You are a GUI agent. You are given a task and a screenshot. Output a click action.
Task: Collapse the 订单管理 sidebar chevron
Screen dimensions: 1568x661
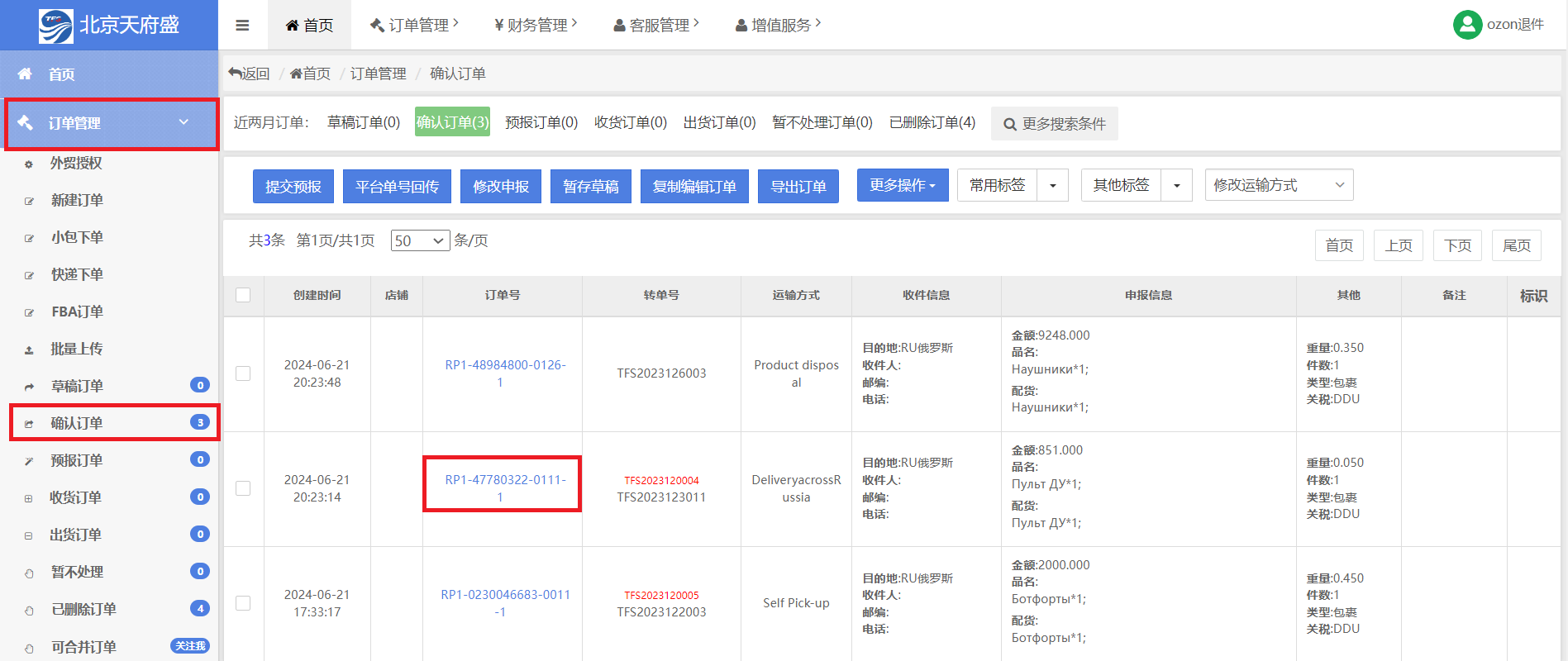183,121
